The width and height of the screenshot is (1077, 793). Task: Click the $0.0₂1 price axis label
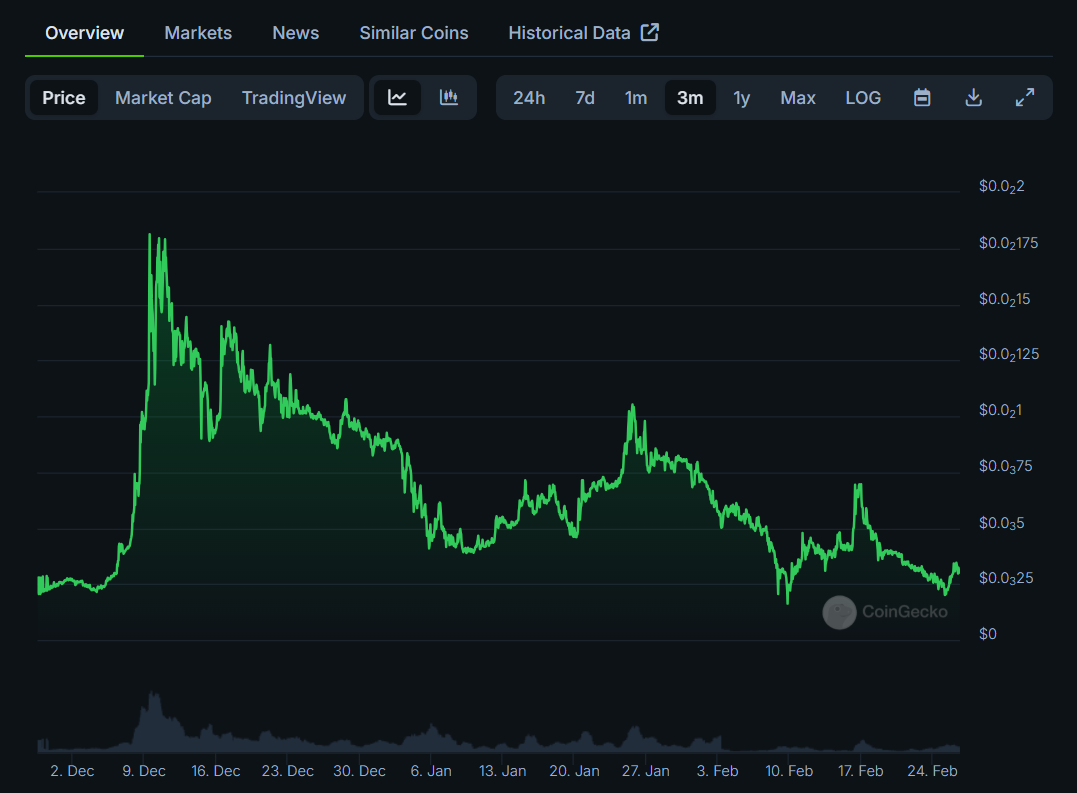click(1000, 411)
